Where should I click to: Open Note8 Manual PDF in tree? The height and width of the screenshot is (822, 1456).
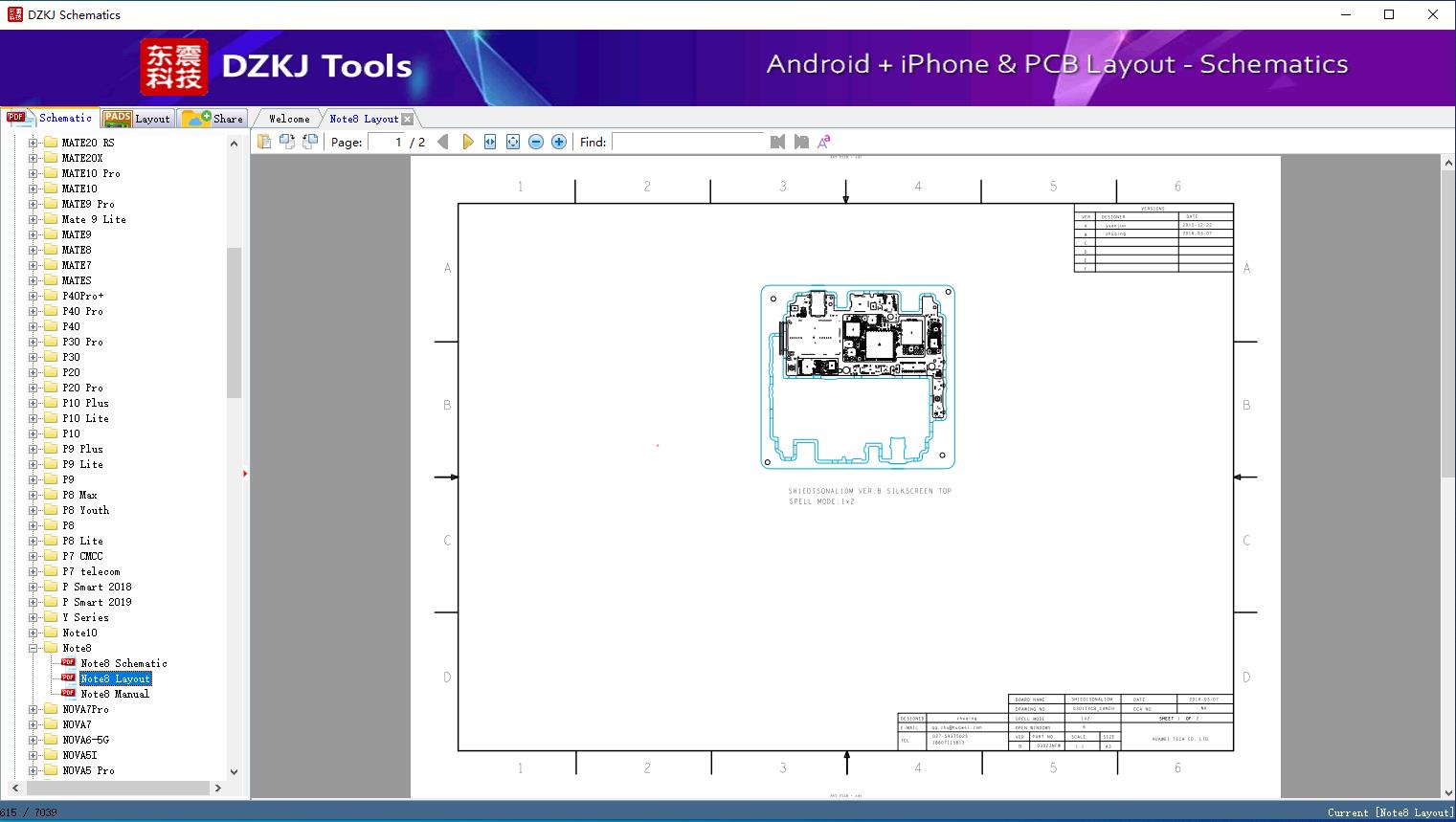tap(115, 694)
